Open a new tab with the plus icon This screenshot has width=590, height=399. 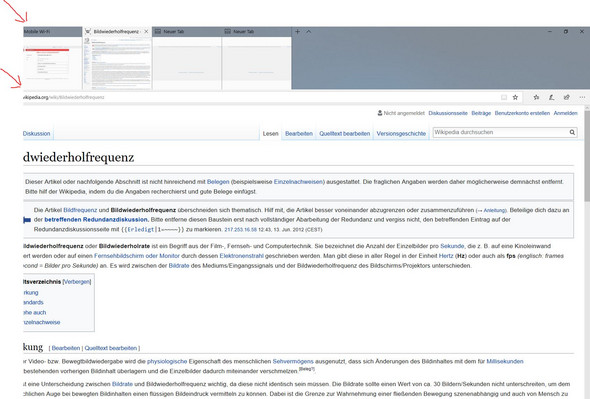297,32
